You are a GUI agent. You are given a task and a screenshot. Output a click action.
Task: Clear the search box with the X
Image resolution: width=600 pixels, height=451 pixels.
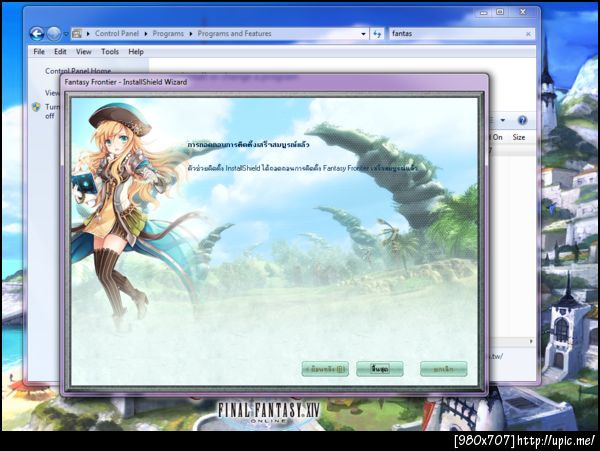pos(528,34)
